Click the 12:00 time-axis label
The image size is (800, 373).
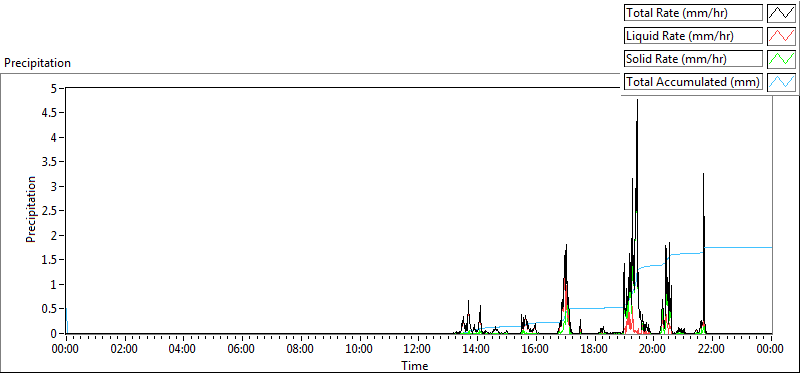pyautogui.click(x=419, y=349)
